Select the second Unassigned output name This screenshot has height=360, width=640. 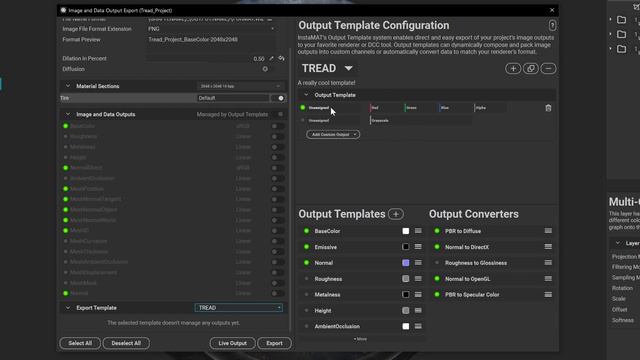click(x=319, y=120)
